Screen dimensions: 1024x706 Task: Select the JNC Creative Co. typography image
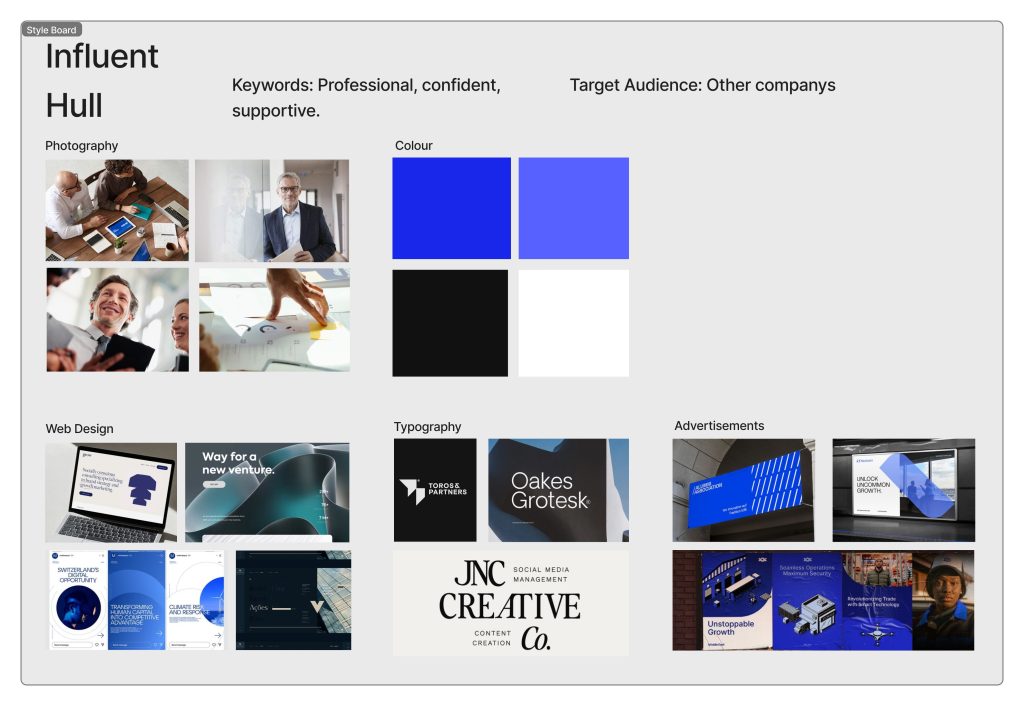click(x=511, y=603)
